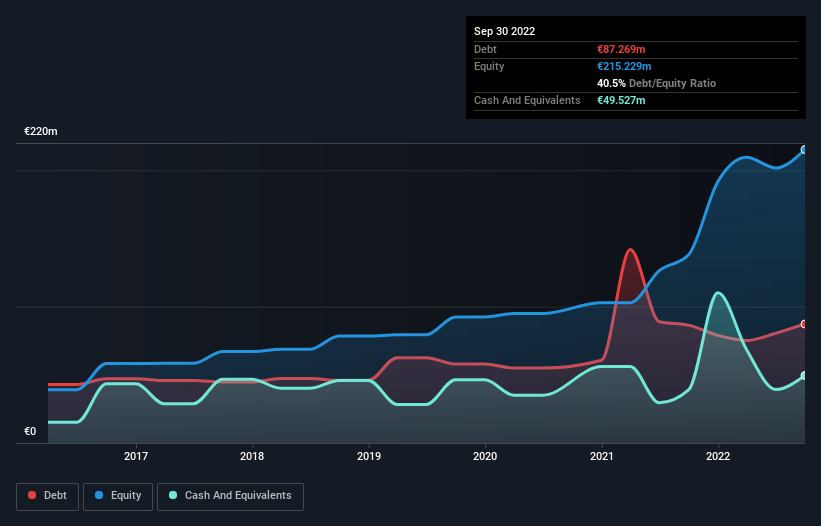This screenshot has height=526, width=821.
Task: Click the Debt label in tooltip
Action: (x=485, y=49)
